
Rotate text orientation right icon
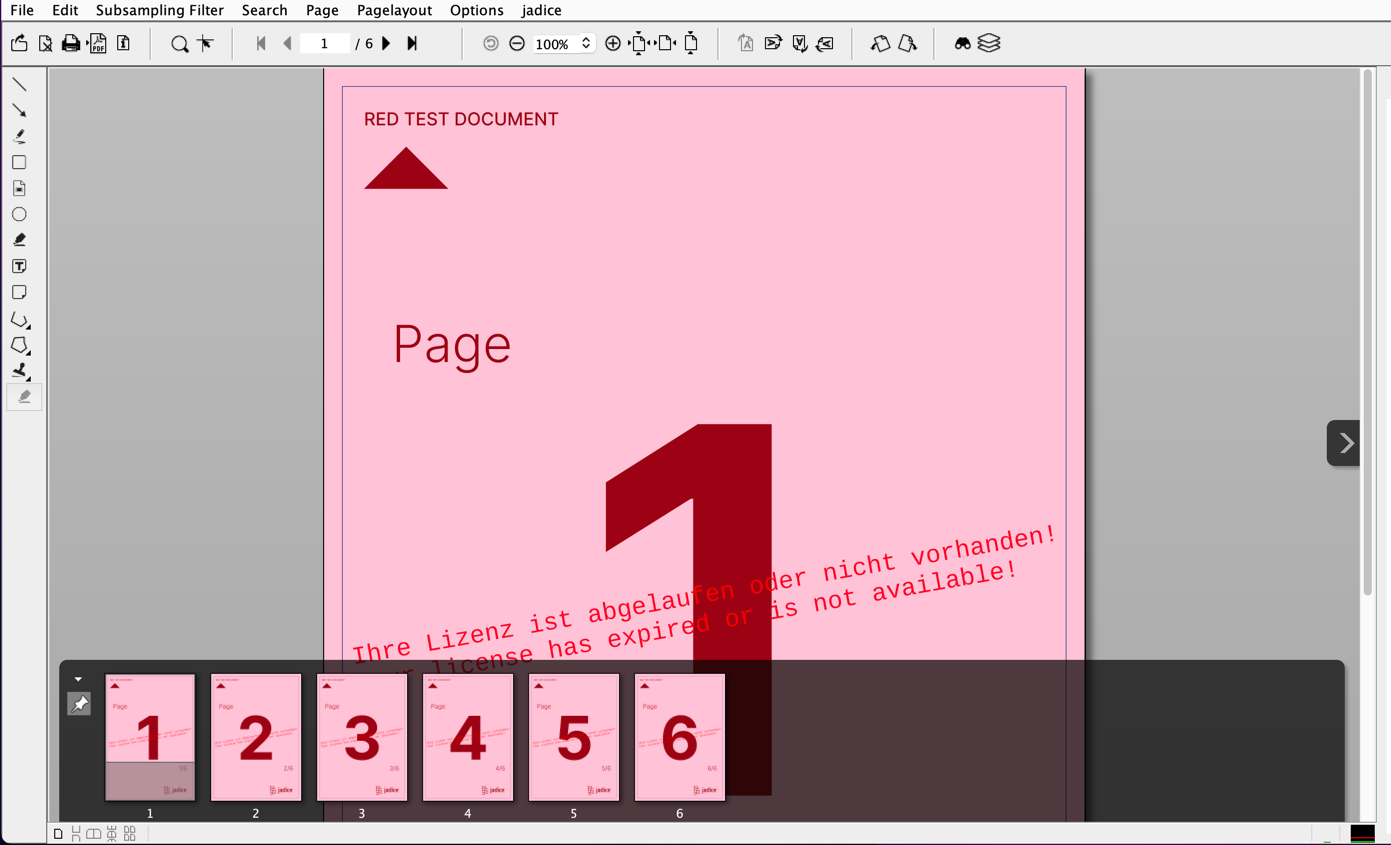[773, 43]
